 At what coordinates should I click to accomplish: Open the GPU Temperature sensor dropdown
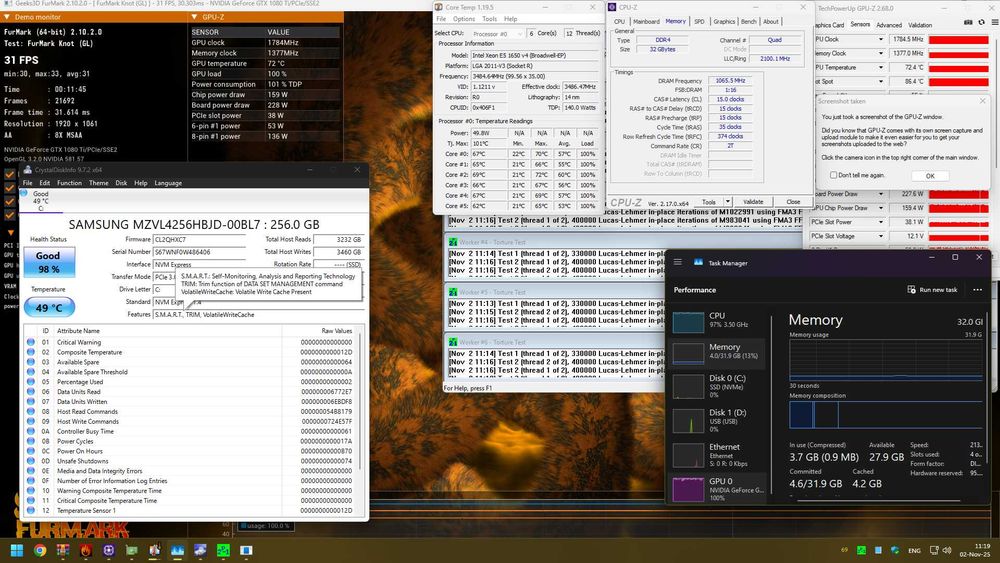[881, 68]
